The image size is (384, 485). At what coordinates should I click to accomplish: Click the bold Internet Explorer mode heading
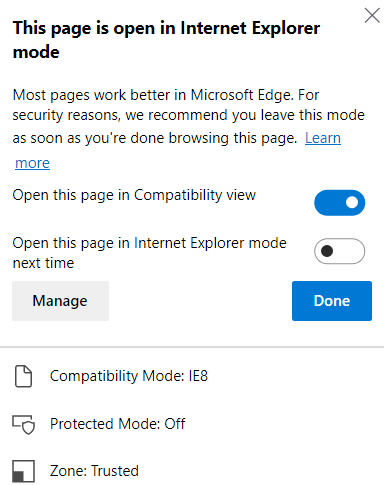tap(166, 40)
